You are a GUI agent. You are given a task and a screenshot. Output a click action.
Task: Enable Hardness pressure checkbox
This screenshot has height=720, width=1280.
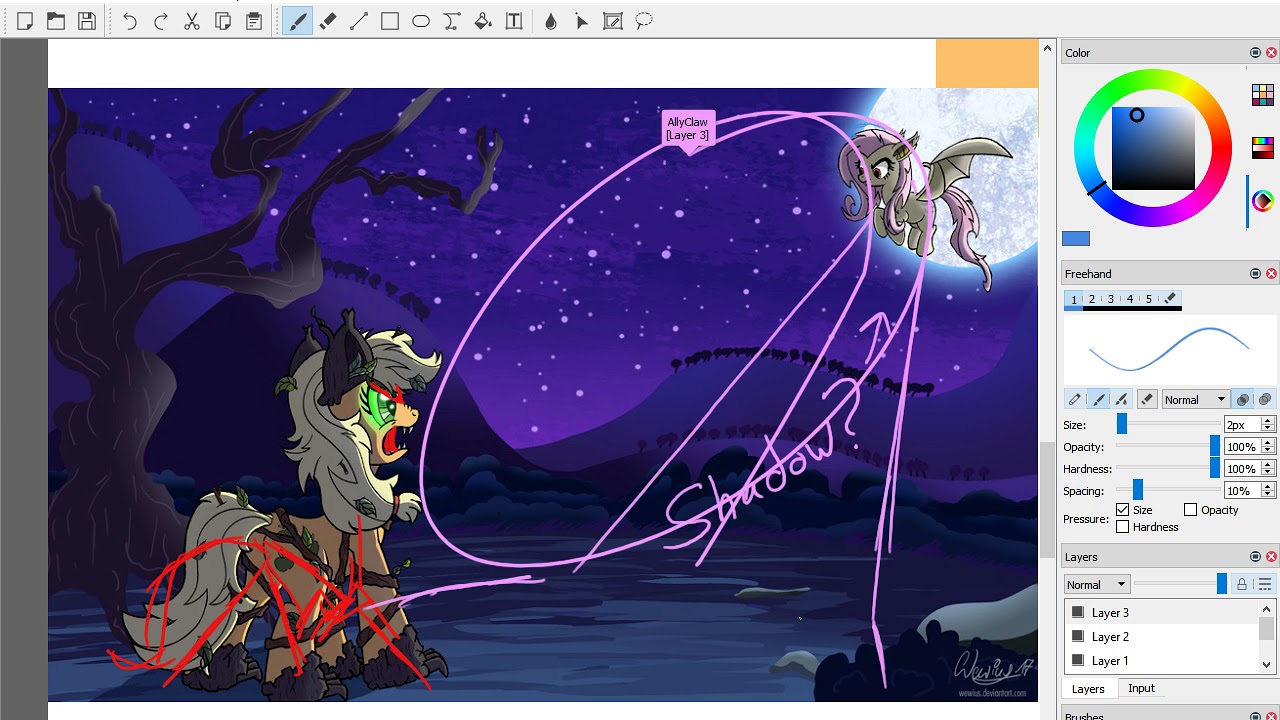1122,527
